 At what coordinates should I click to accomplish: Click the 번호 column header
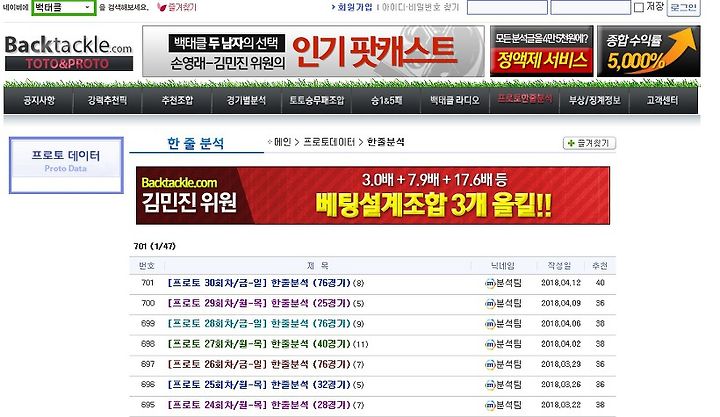(x=147, y=265)
